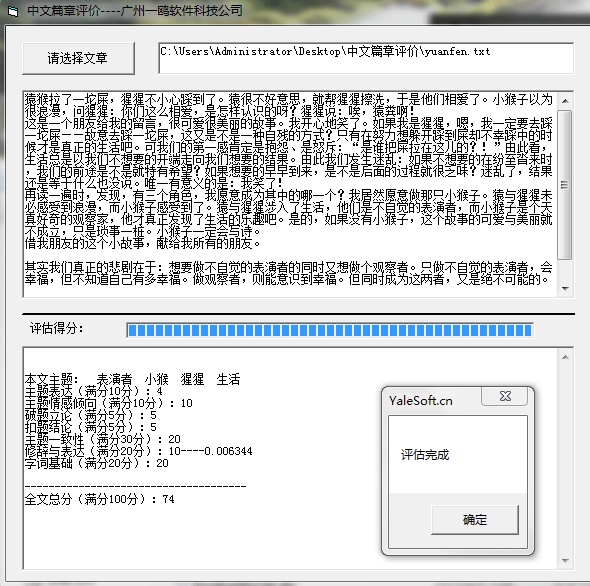
Task: Click the up arrow of results pane scrollbar
Action: [x=565, y=357]
